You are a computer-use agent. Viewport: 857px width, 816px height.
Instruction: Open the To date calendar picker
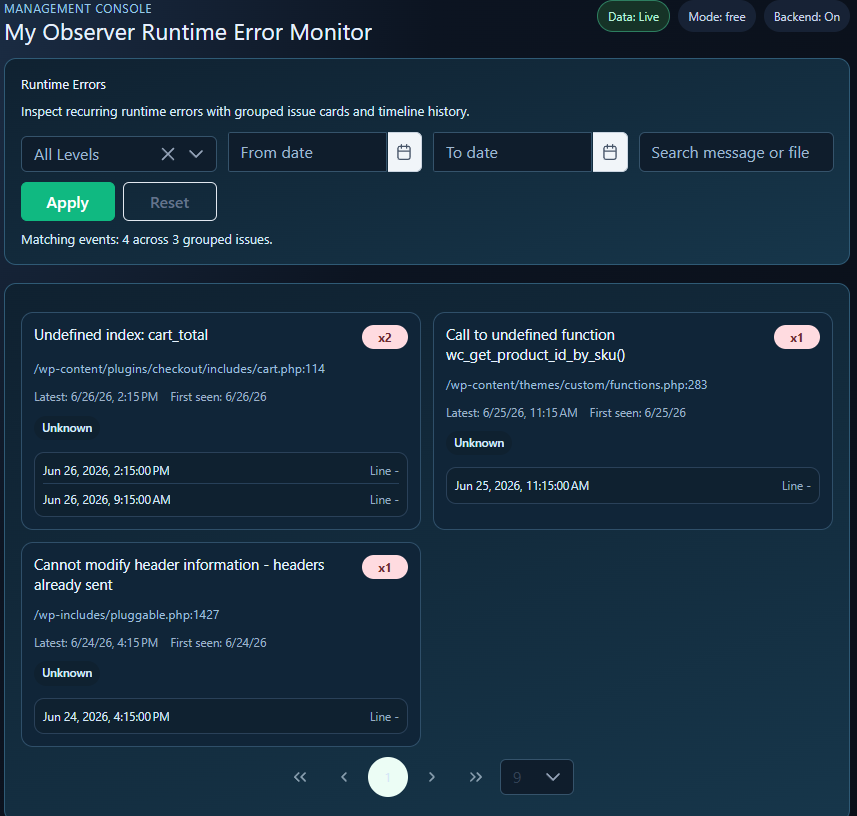click(x=610, y=152)
